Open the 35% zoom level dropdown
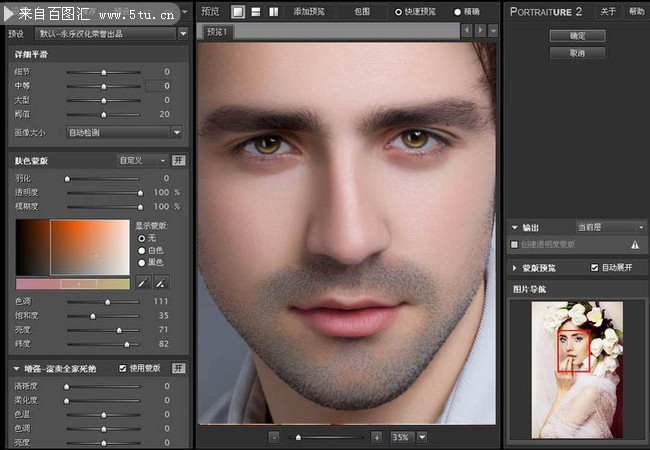 coord(422,437)
